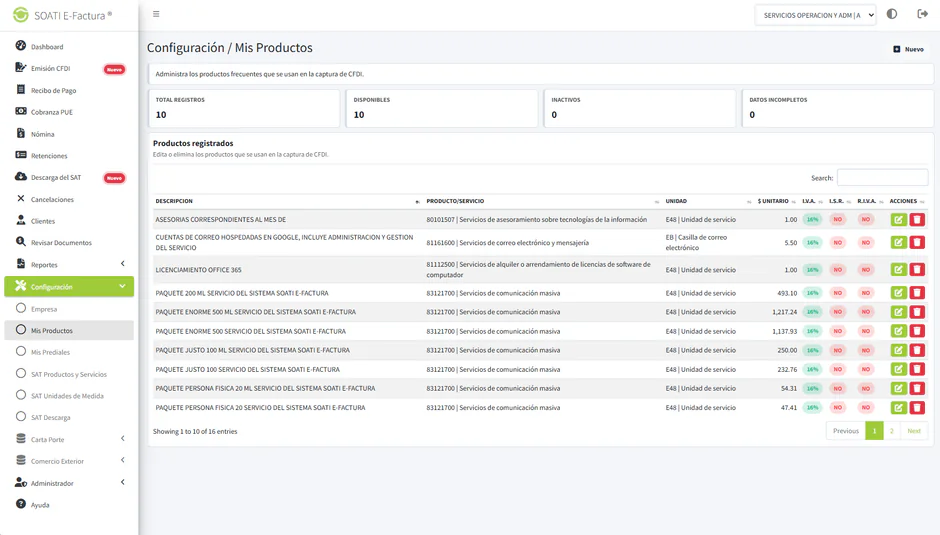Click the Cancelaciones X icon

(21, 199)
